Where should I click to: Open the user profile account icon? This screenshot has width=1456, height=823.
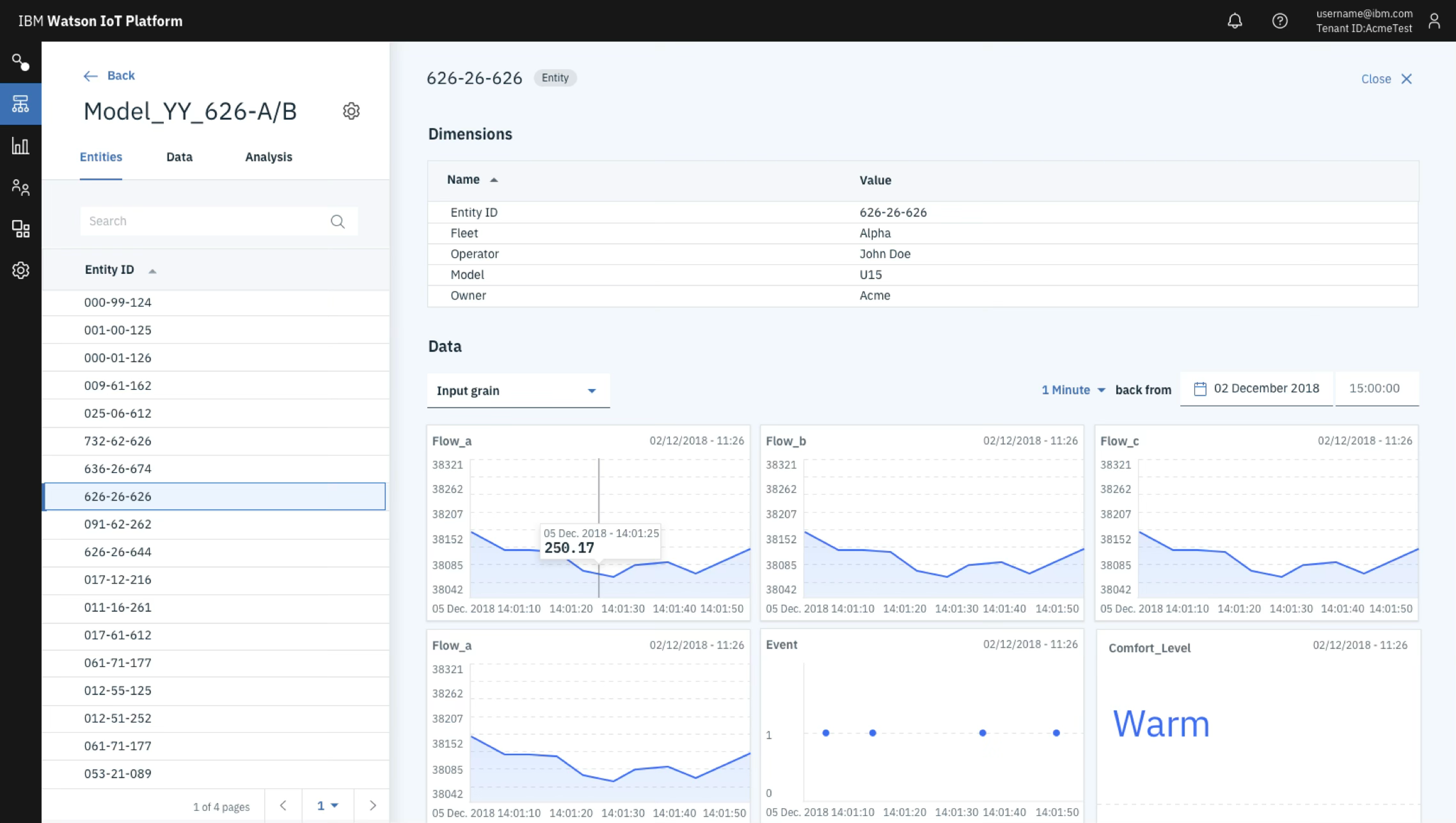(1435, 20)
